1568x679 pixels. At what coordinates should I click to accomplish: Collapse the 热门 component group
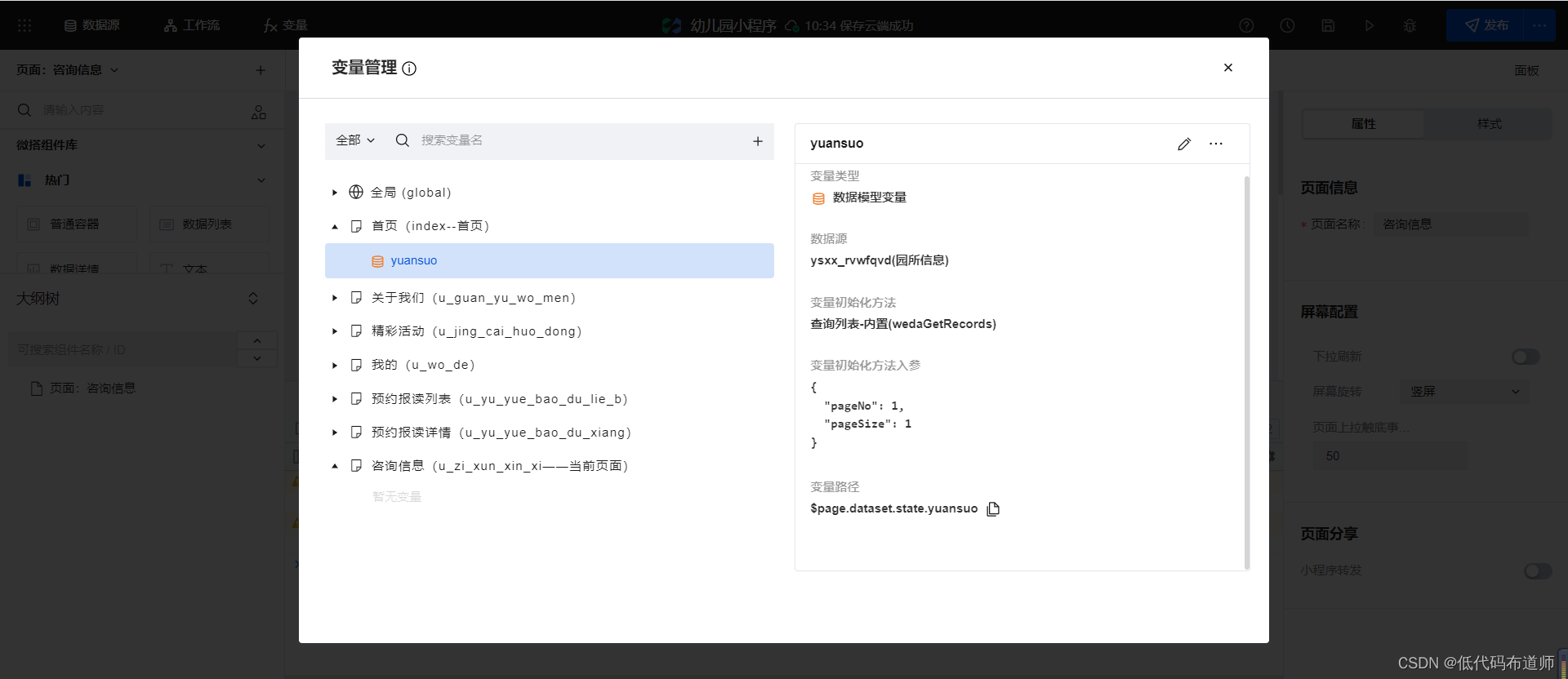[261, 180]
